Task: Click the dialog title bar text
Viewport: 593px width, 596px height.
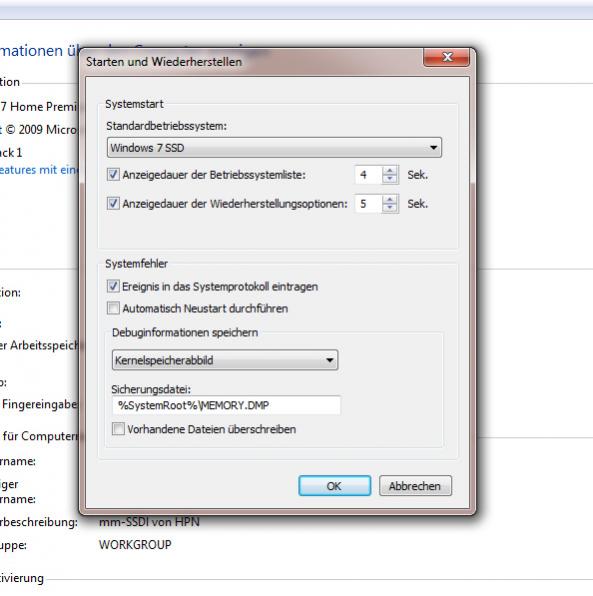Action: click(164, 62)
